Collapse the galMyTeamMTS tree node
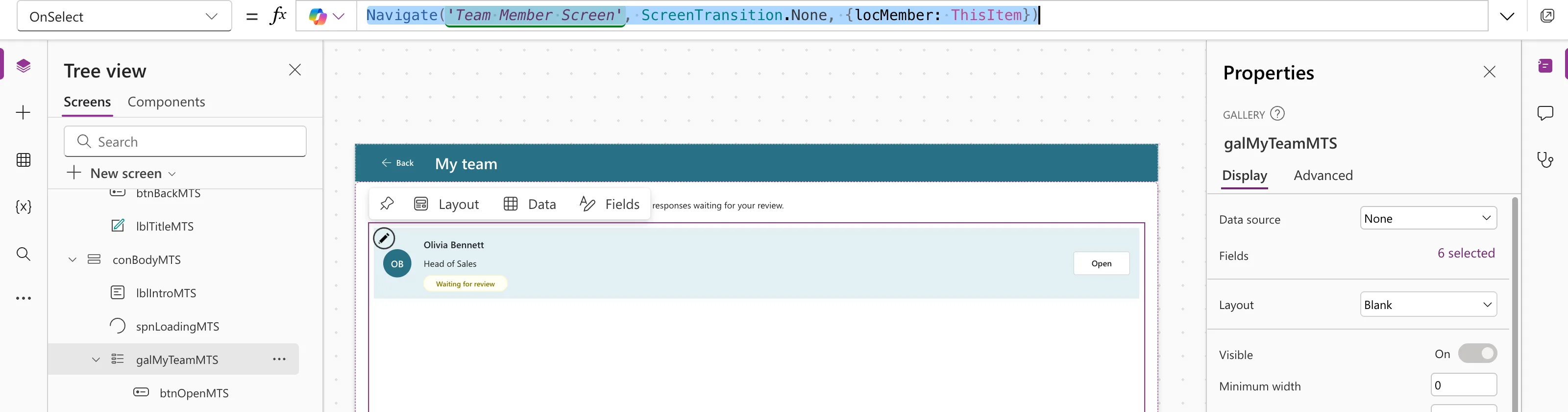 coord(96,360)
